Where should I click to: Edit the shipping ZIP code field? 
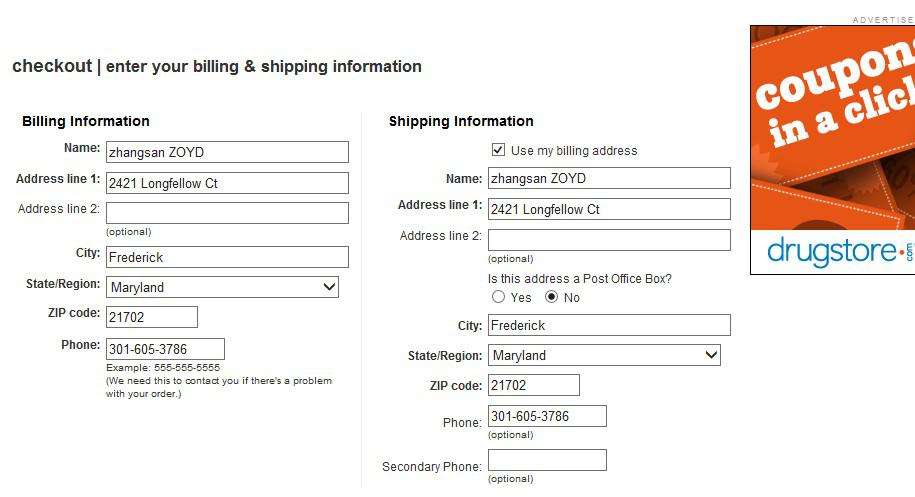(533, 385)
